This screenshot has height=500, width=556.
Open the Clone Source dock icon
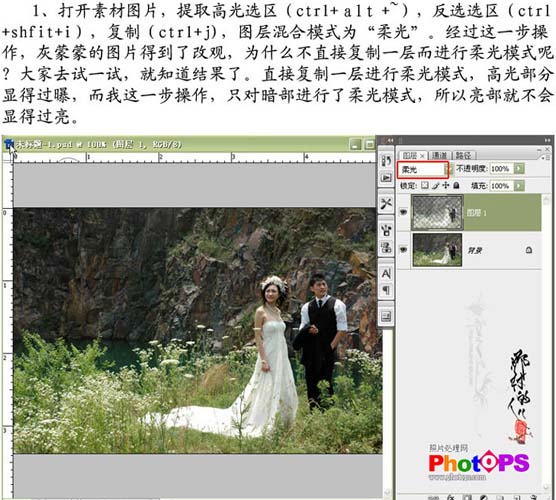click(x=386, y=247)
